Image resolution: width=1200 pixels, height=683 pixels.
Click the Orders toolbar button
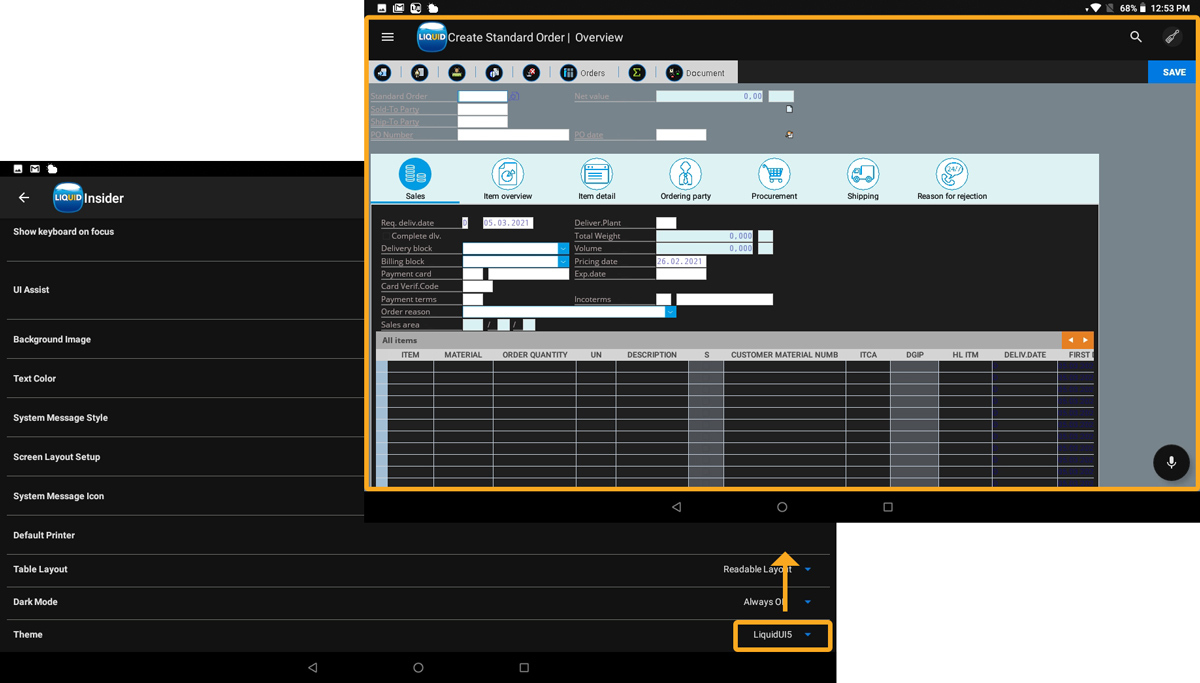583,73
